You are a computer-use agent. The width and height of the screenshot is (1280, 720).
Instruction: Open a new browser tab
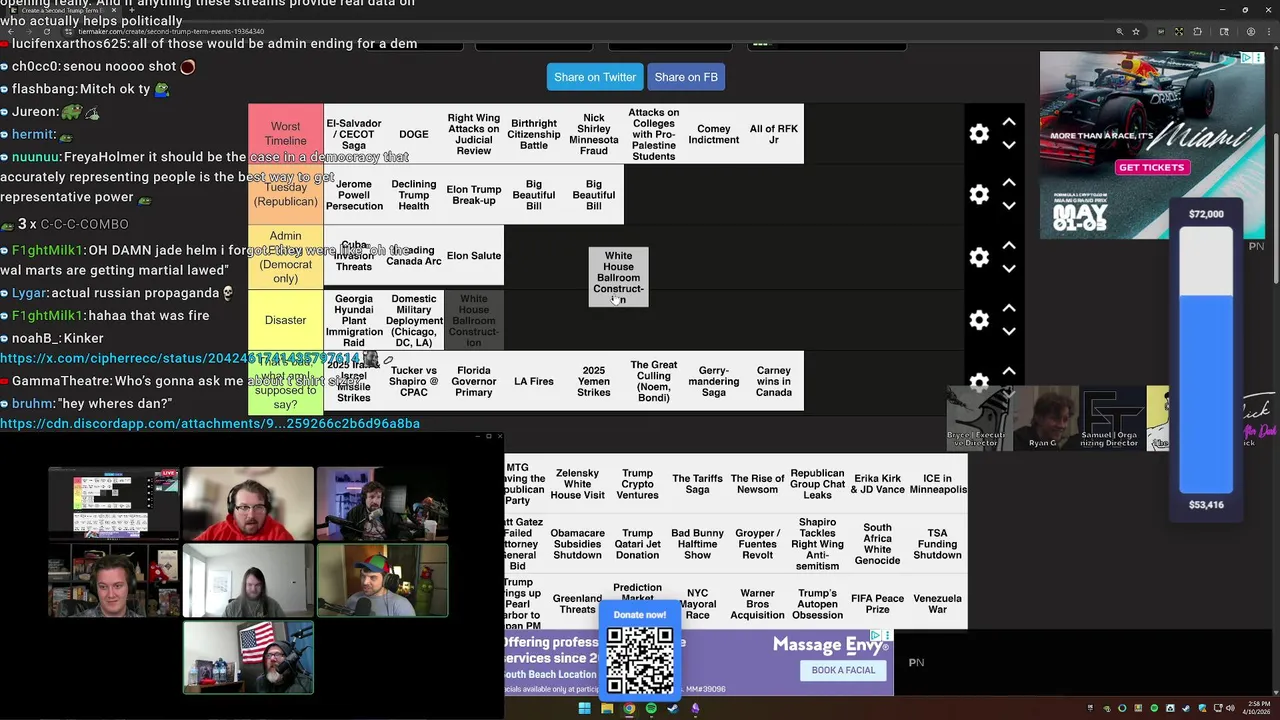point(133,10)
